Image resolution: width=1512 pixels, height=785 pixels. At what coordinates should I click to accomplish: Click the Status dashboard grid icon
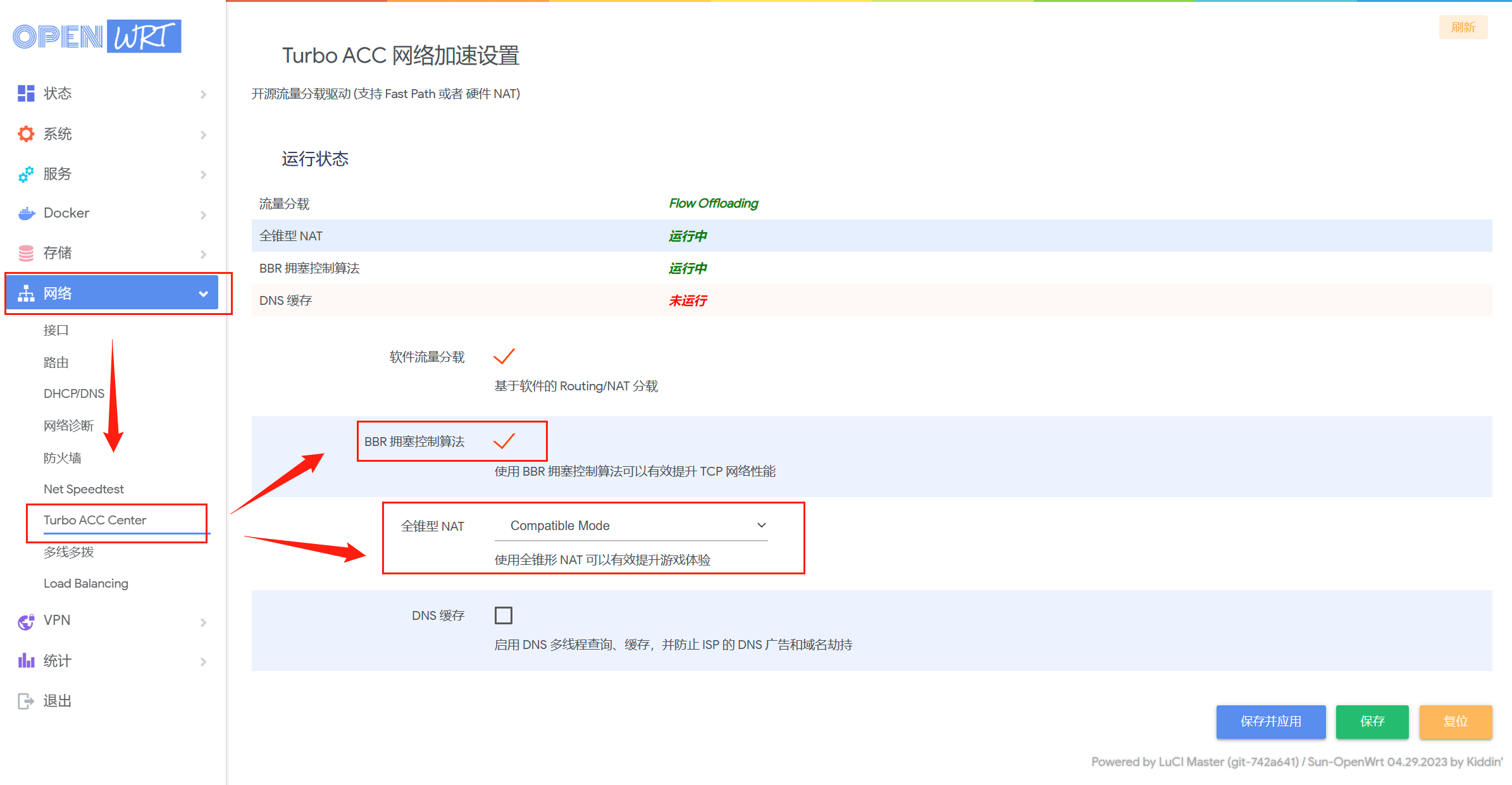coord(26,94)
